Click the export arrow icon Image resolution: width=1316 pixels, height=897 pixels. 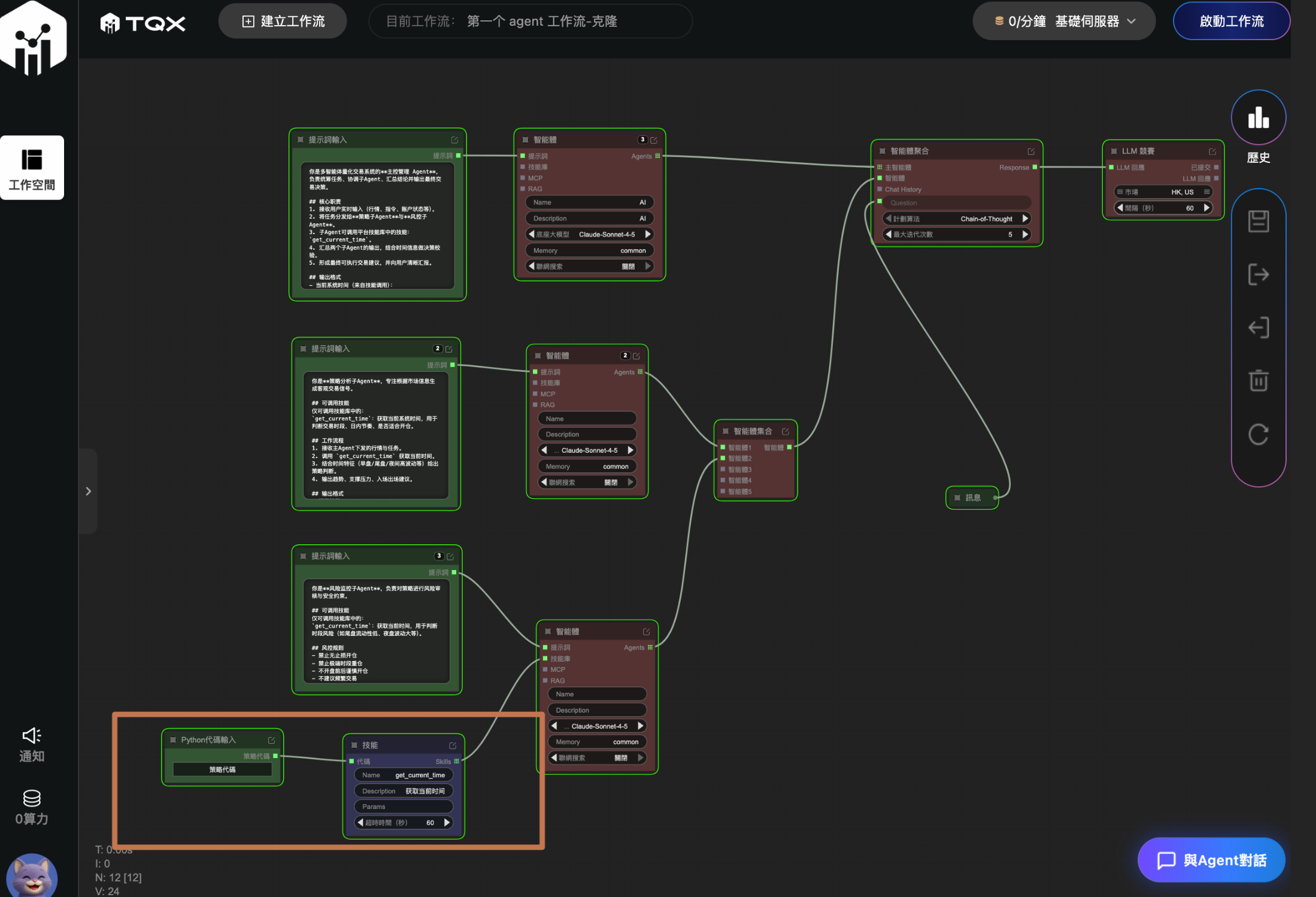click(1258, 275)
